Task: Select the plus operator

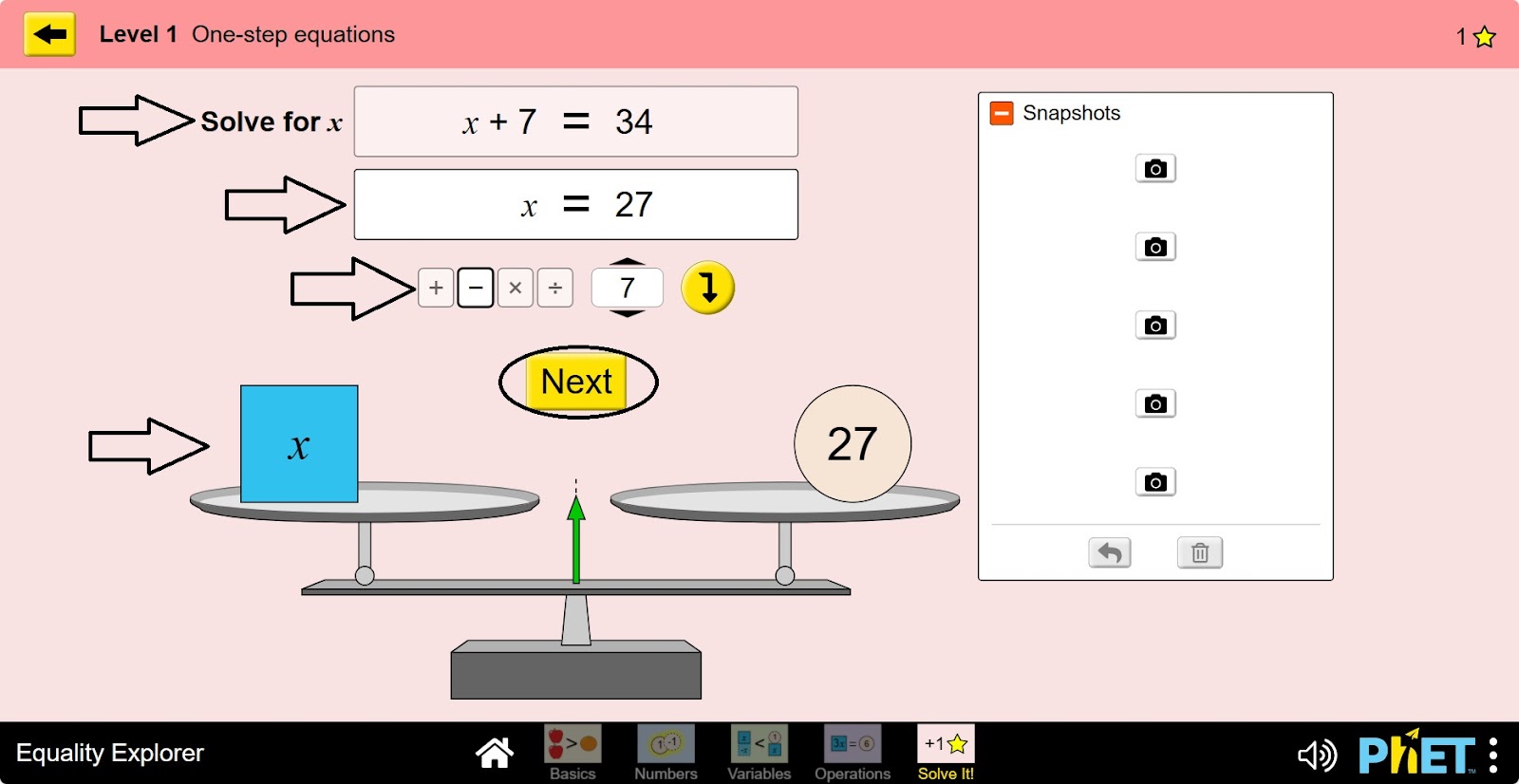Action: pos(436,288)
